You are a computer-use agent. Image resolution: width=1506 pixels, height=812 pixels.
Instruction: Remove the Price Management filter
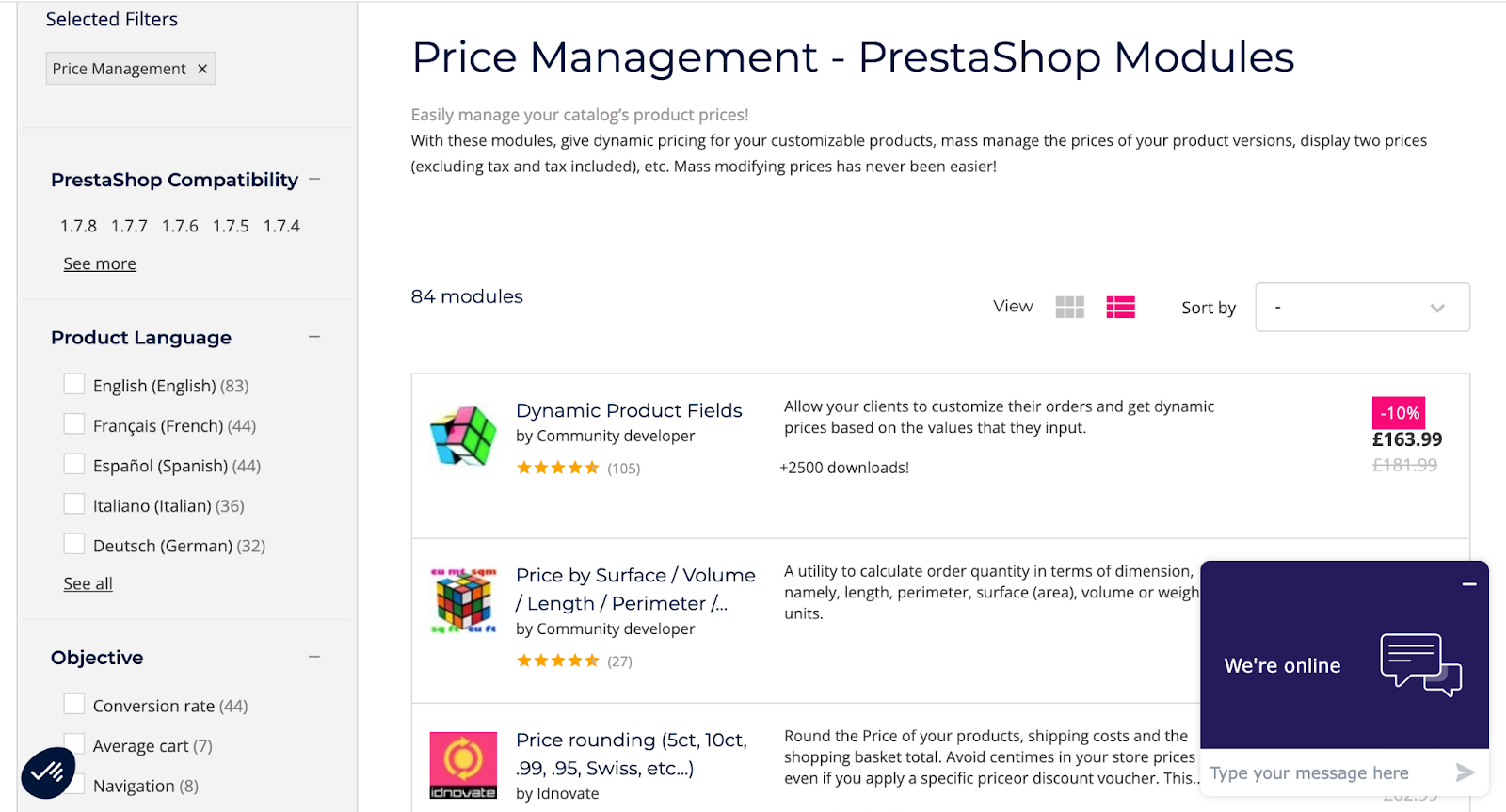(202, 69)
